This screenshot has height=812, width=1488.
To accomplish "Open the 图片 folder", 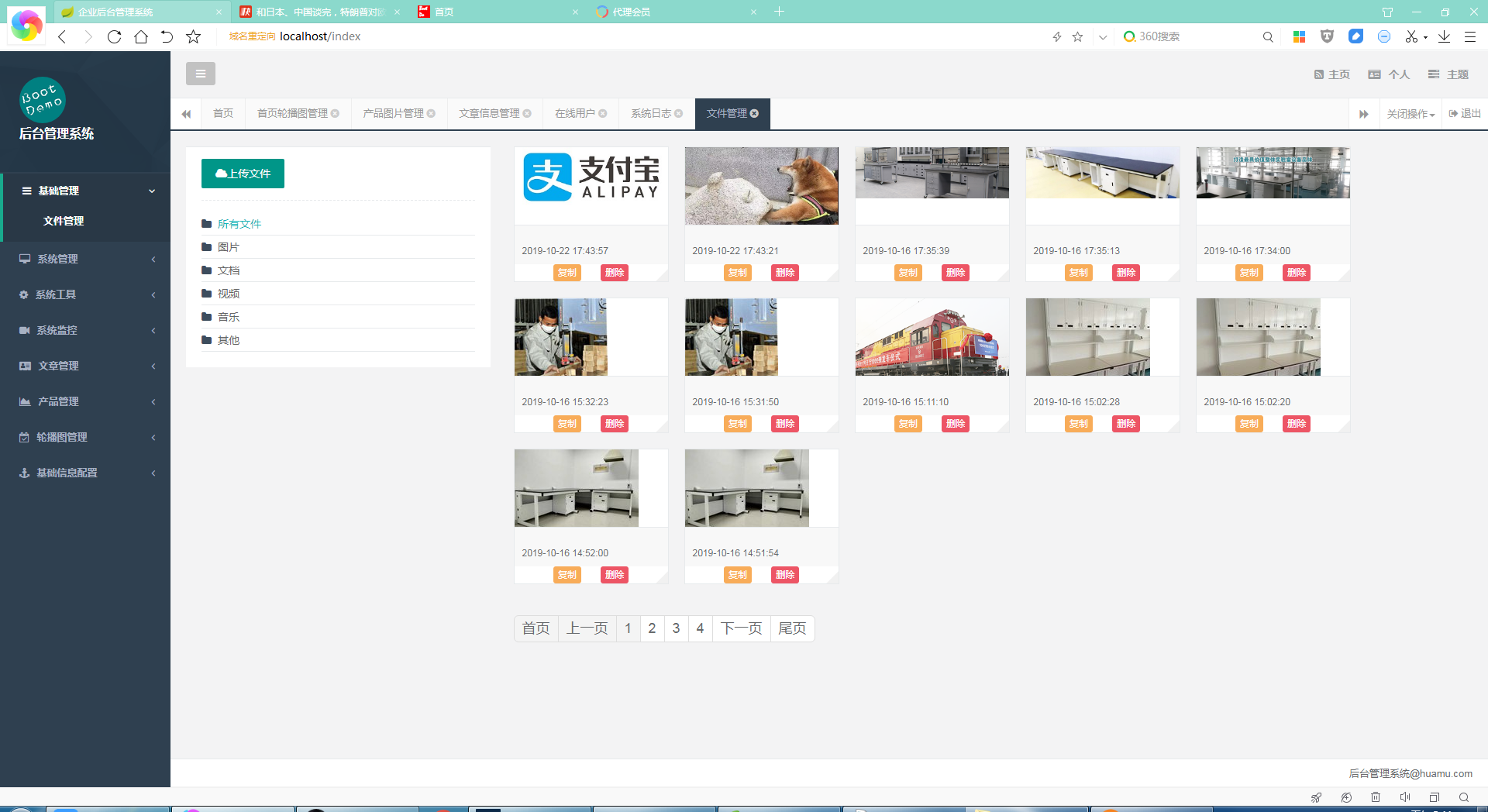I will tap(338, 247).
